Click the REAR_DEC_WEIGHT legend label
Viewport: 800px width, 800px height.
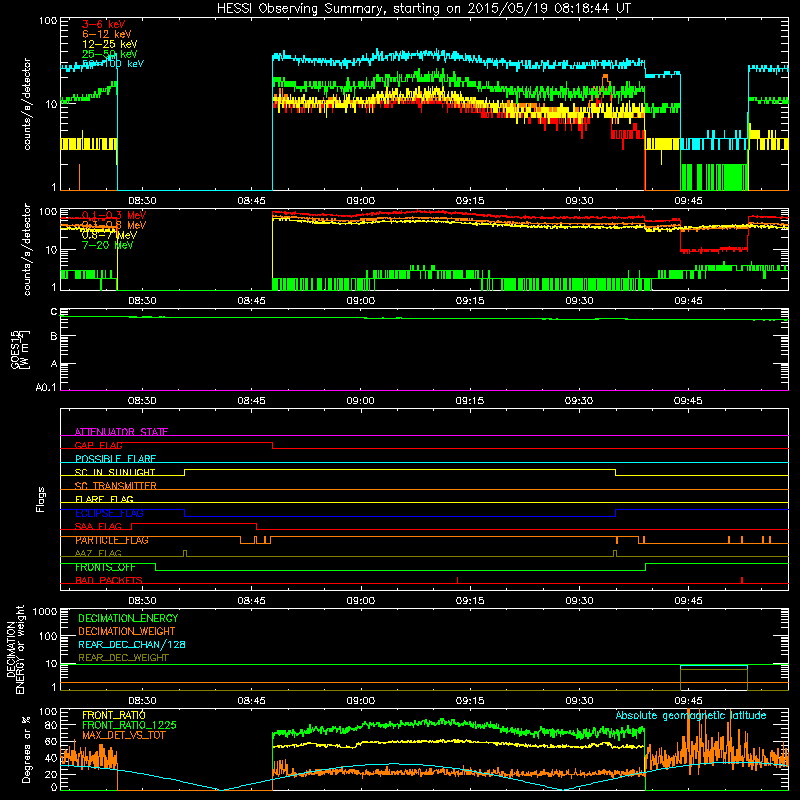coord(123,658)
